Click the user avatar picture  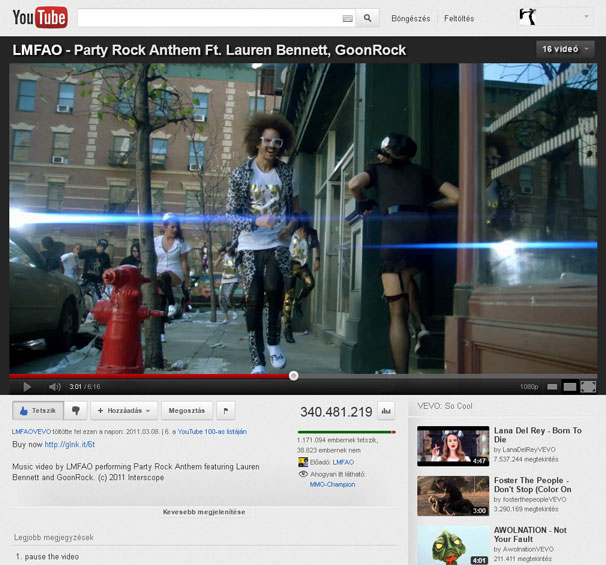click(528, 17)
